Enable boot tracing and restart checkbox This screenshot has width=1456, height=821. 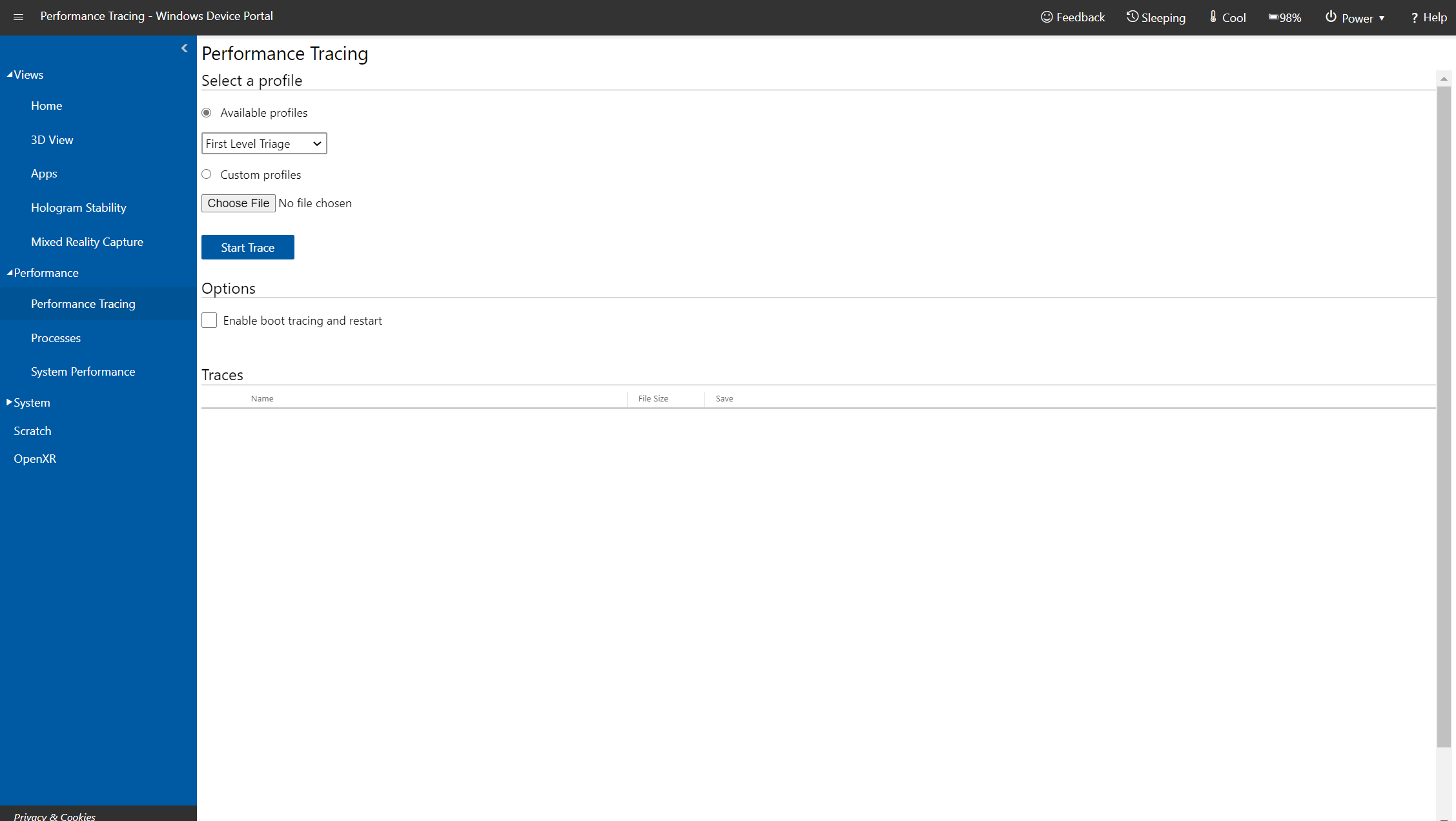tap(210, 320)
